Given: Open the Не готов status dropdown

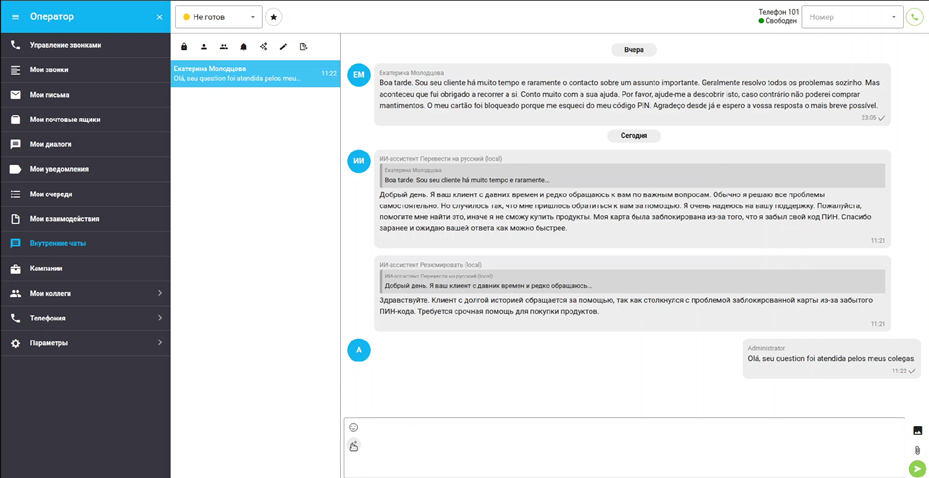Looking at the screenshot, I should coord(219,17).
